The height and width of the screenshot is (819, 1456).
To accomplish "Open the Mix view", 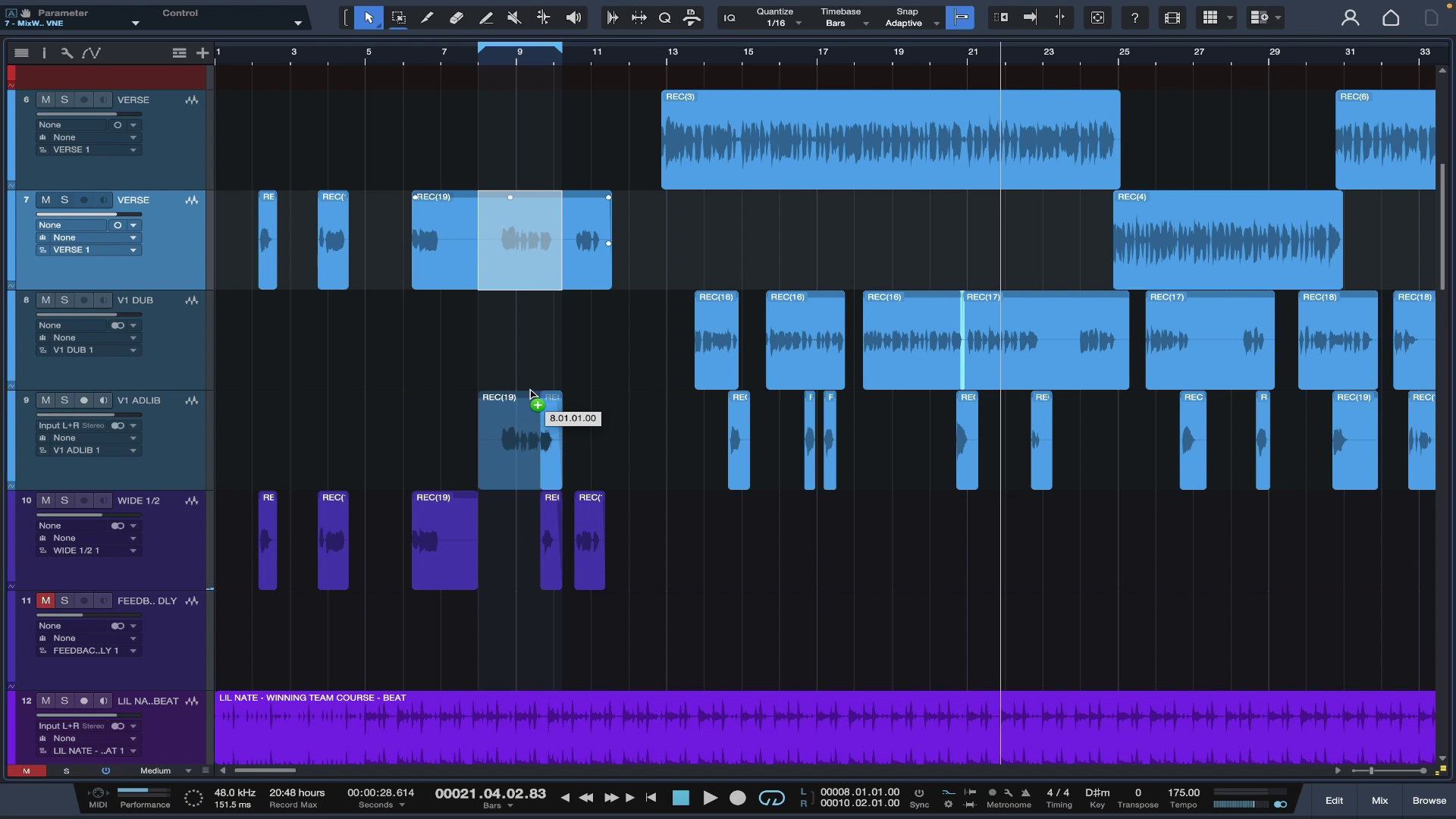I will [x=1379, y=800].
